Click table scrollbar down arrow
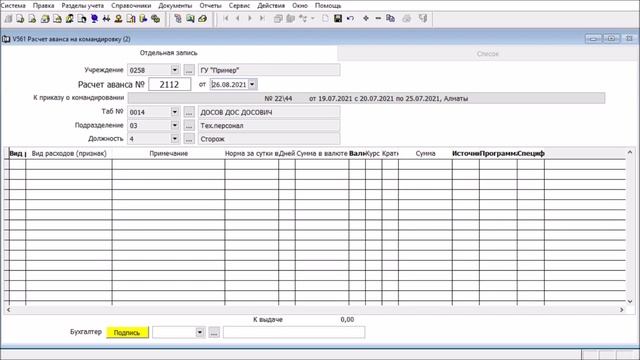This screenshot has height=360, width=640. (630, 302)
